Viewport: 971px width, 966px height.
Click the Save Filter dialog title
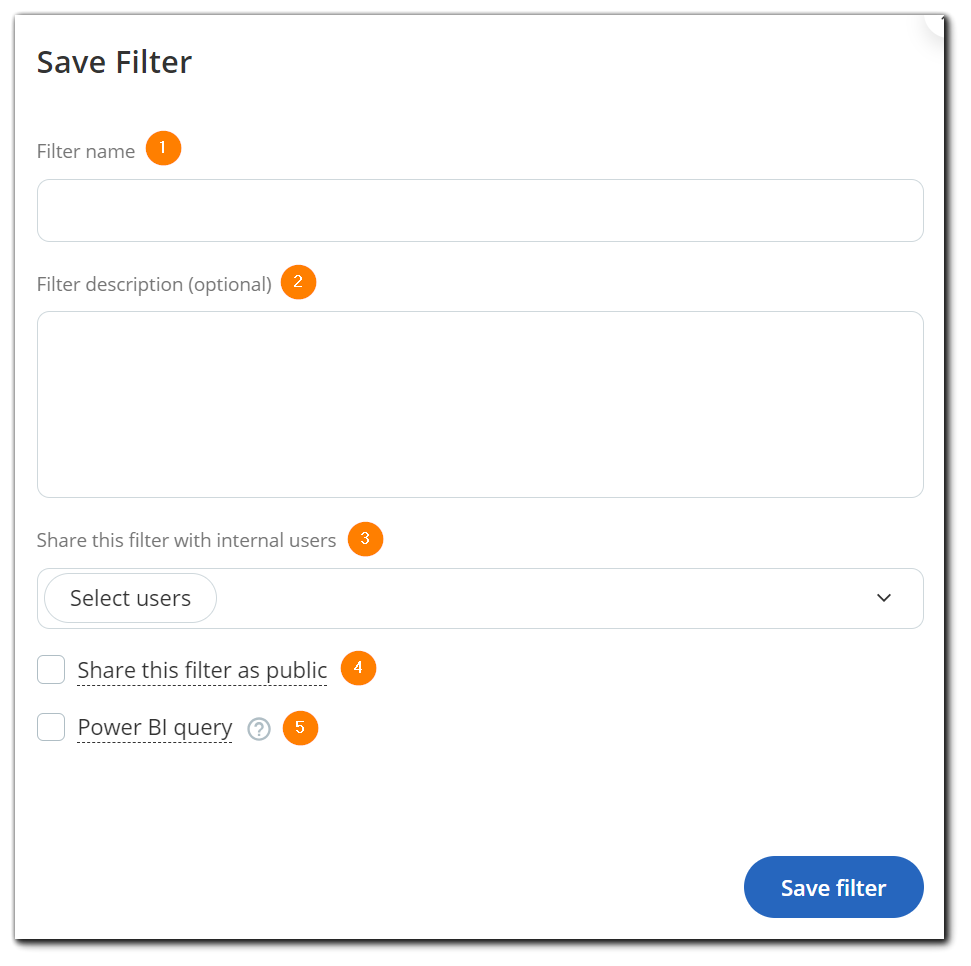click(114, 62)
